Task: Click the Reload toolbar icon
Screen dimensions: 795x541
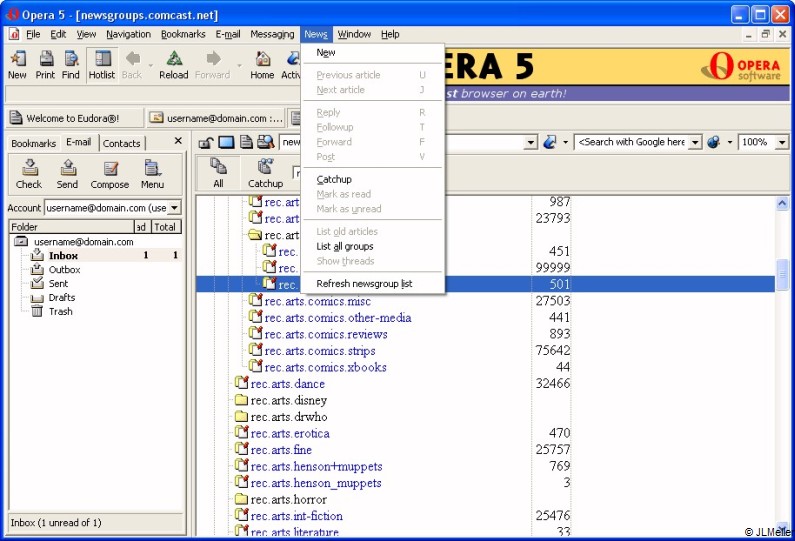Action: click(174, 59)
